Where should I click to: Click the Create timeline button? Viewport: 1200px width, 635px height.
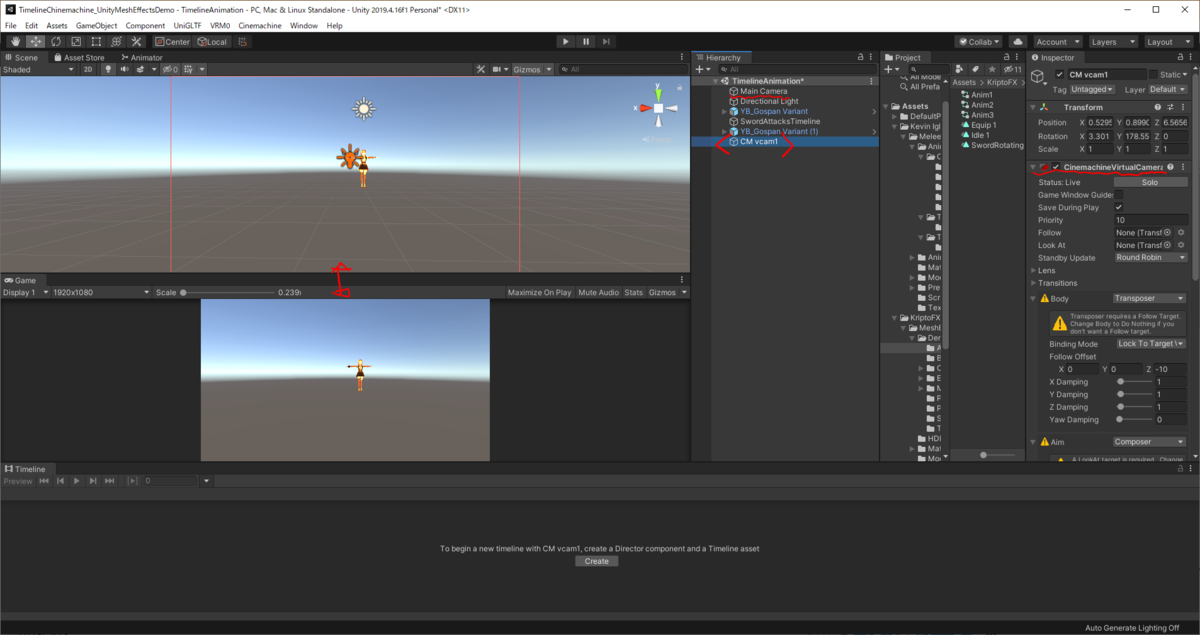coord(596,561)
